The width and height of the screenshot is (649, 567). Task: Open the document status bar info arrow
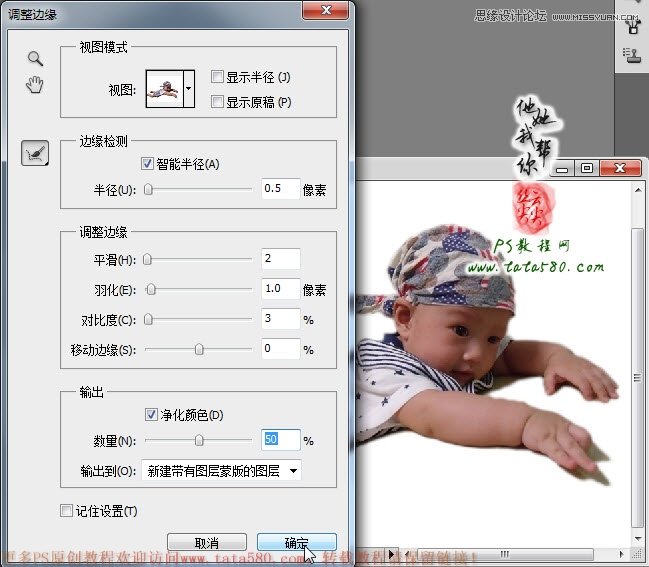pos(391,554)
